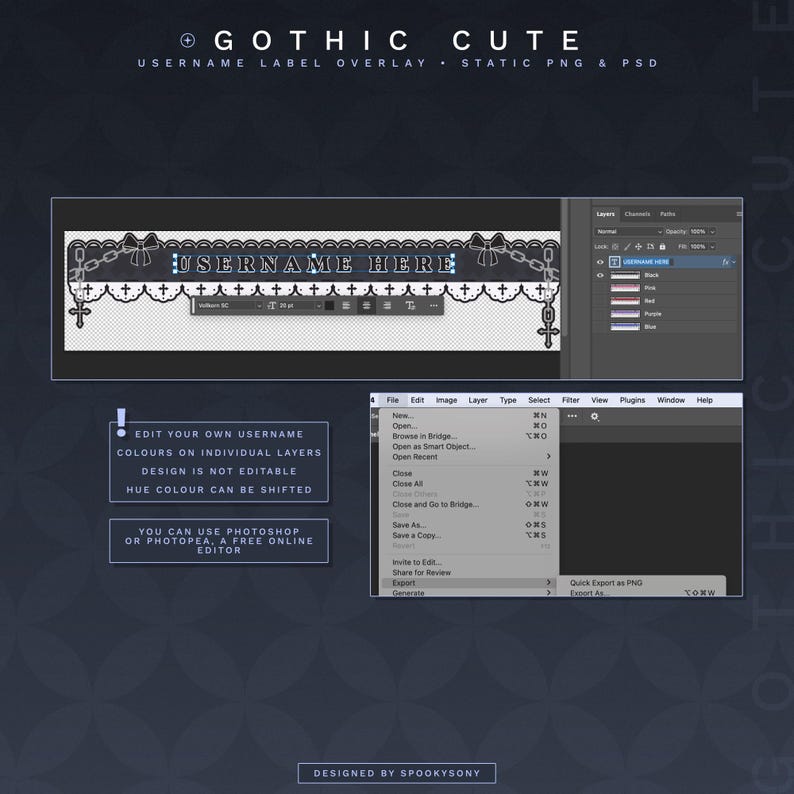Image resolution: width=794 pixels, height=794 pixels.
Task: Show the Red layer visibility box
Action: click(x=600, y=301)
